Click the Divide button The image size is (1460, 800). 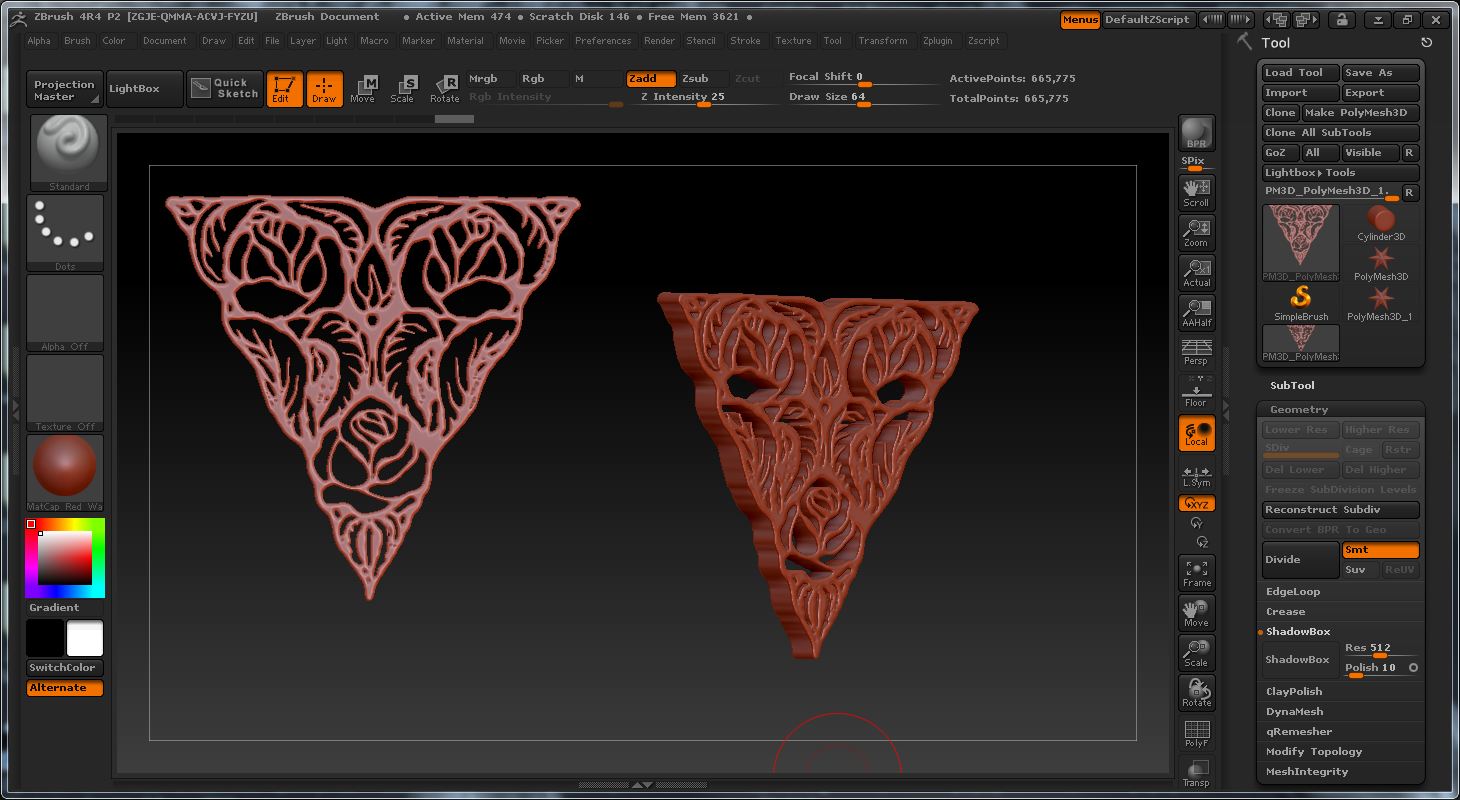click(1300, 560)
